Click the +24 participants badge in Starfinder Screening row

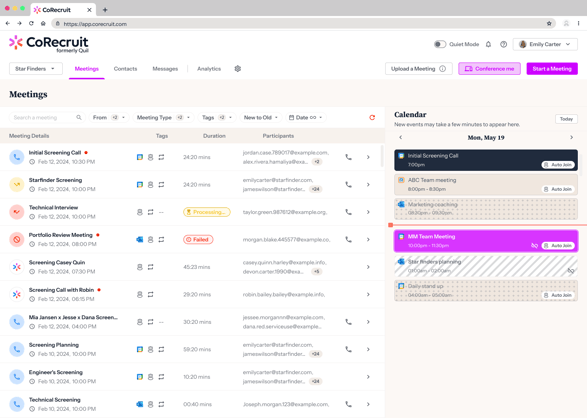pyautogui.click(x=316, y=189)
